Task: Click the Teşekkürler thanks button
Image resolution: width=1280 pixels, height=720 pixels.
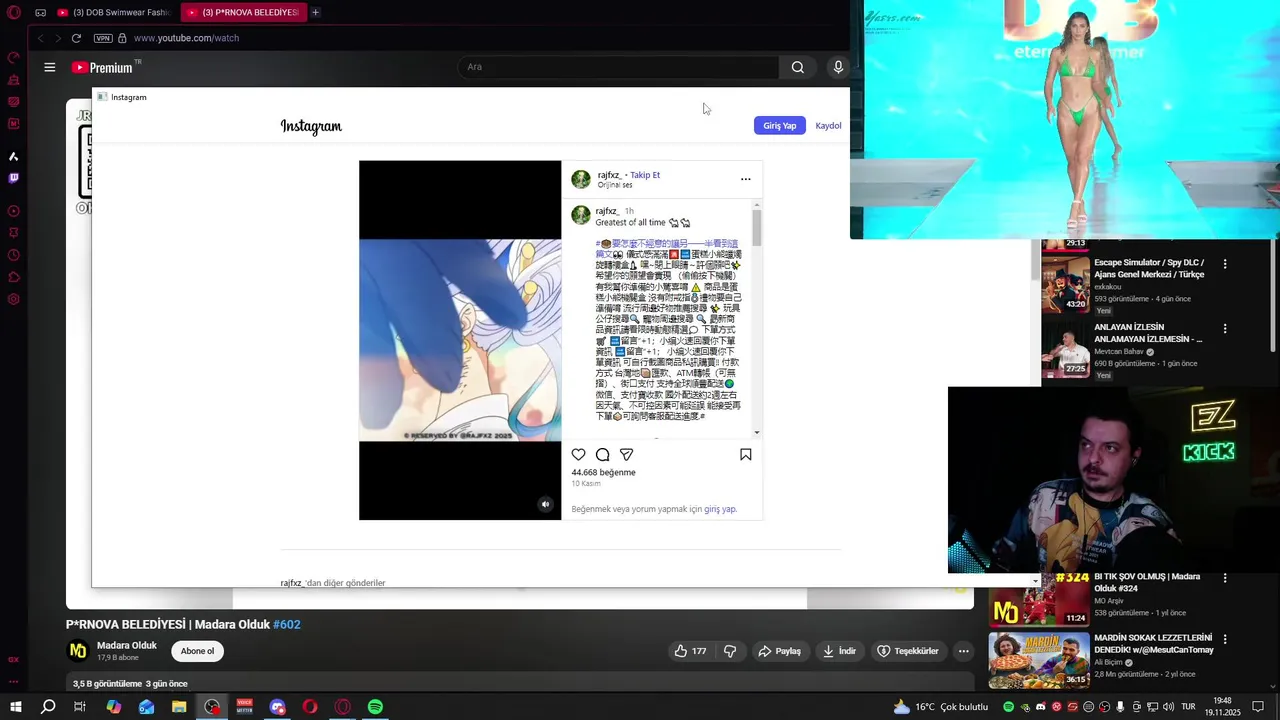Action: tap(908, 651)
